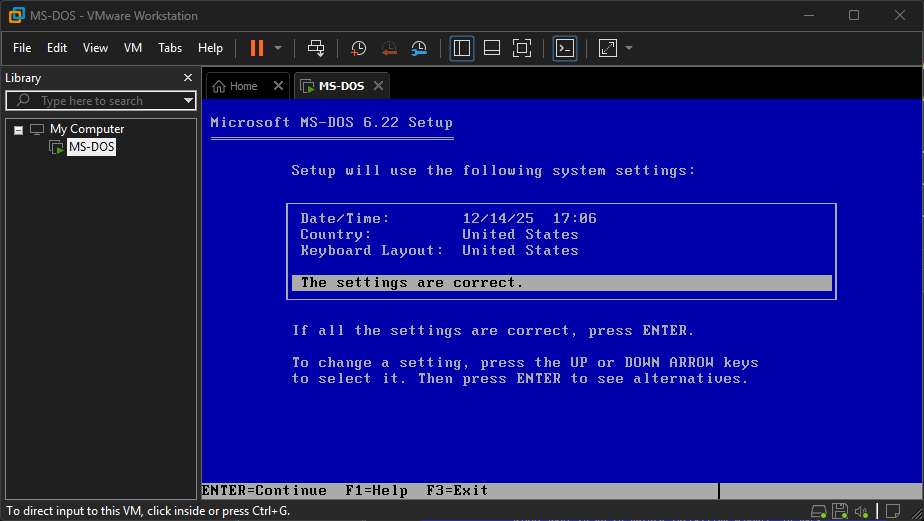This screenshot has width=924, height=521.
Task: Toggle the thumbnail bar view button
Action: (x=491, y=48)
